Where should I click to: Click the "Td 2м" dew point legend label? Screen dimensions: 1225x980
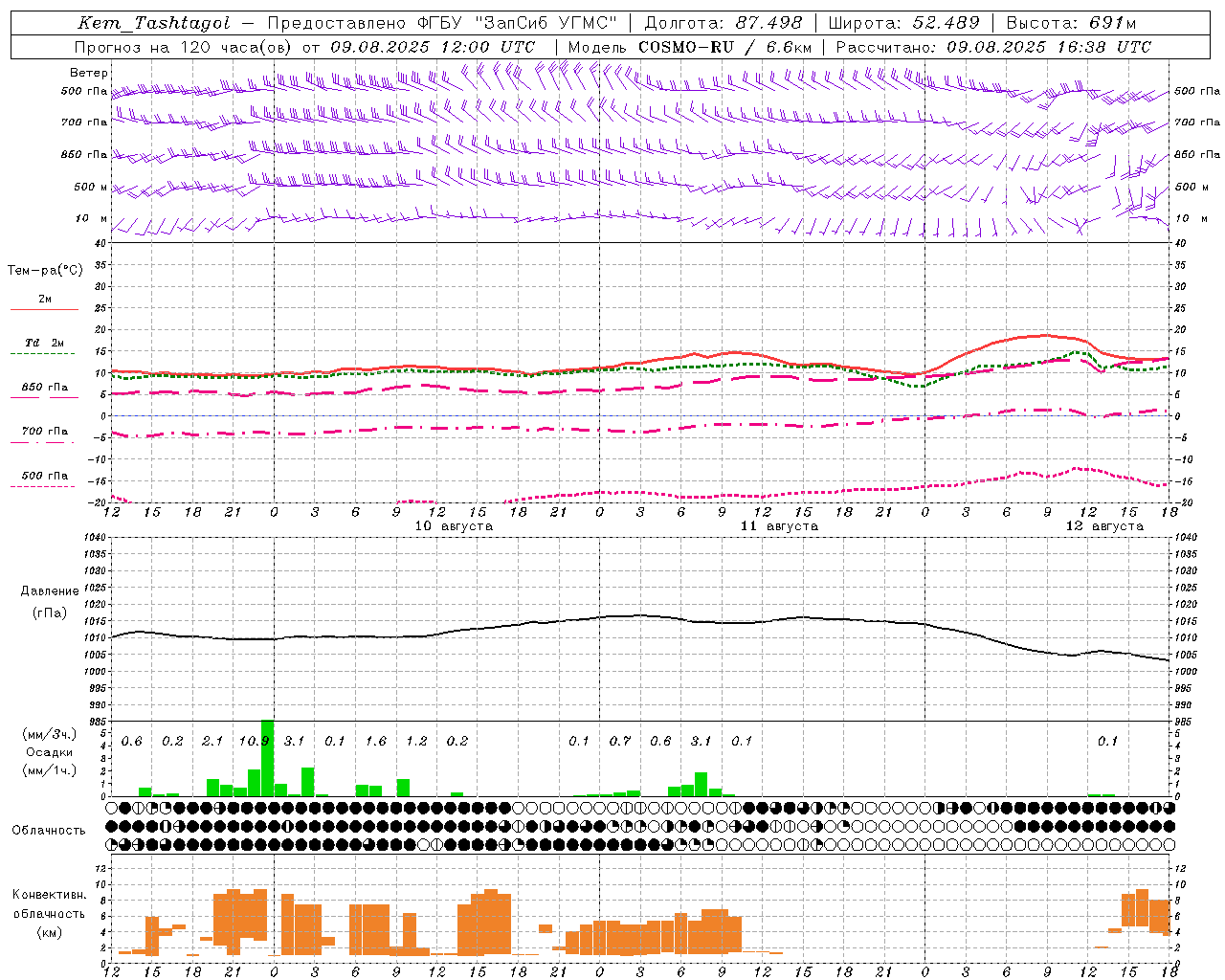coord(44,343)
